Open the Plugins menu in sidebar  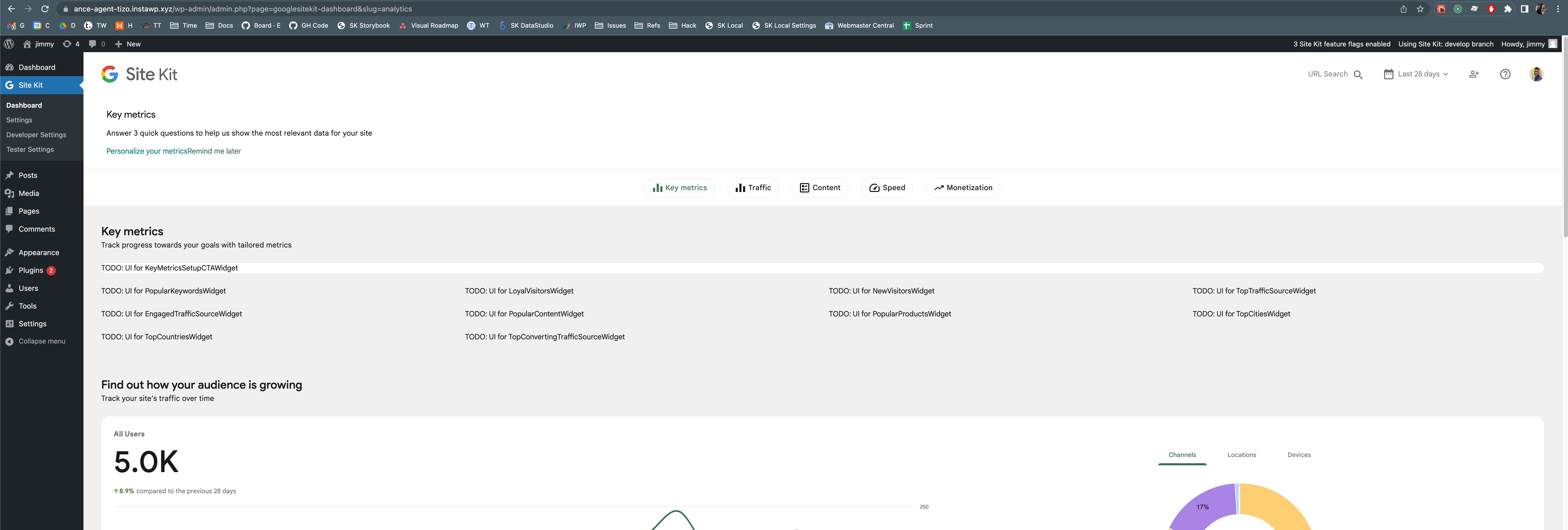32,270
